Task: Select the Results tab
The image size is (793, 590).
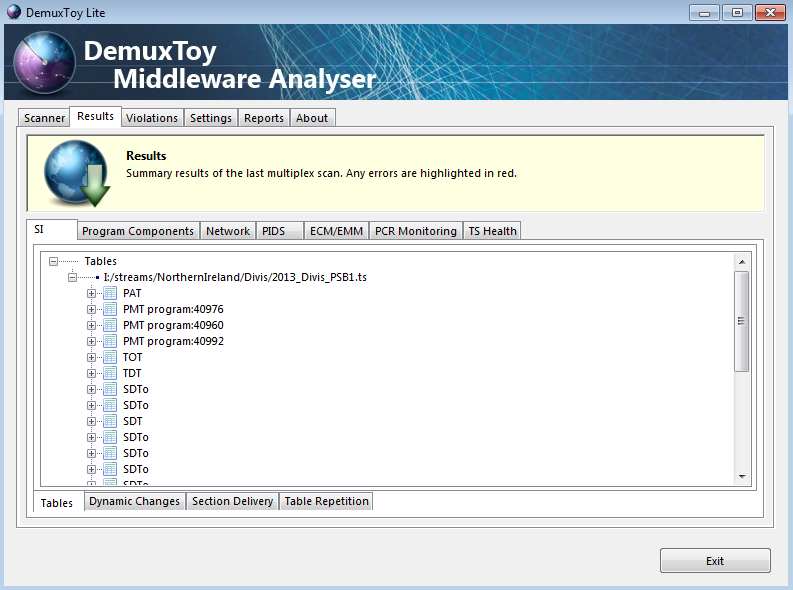Action: pyautogui.click(x=95, y=116)
